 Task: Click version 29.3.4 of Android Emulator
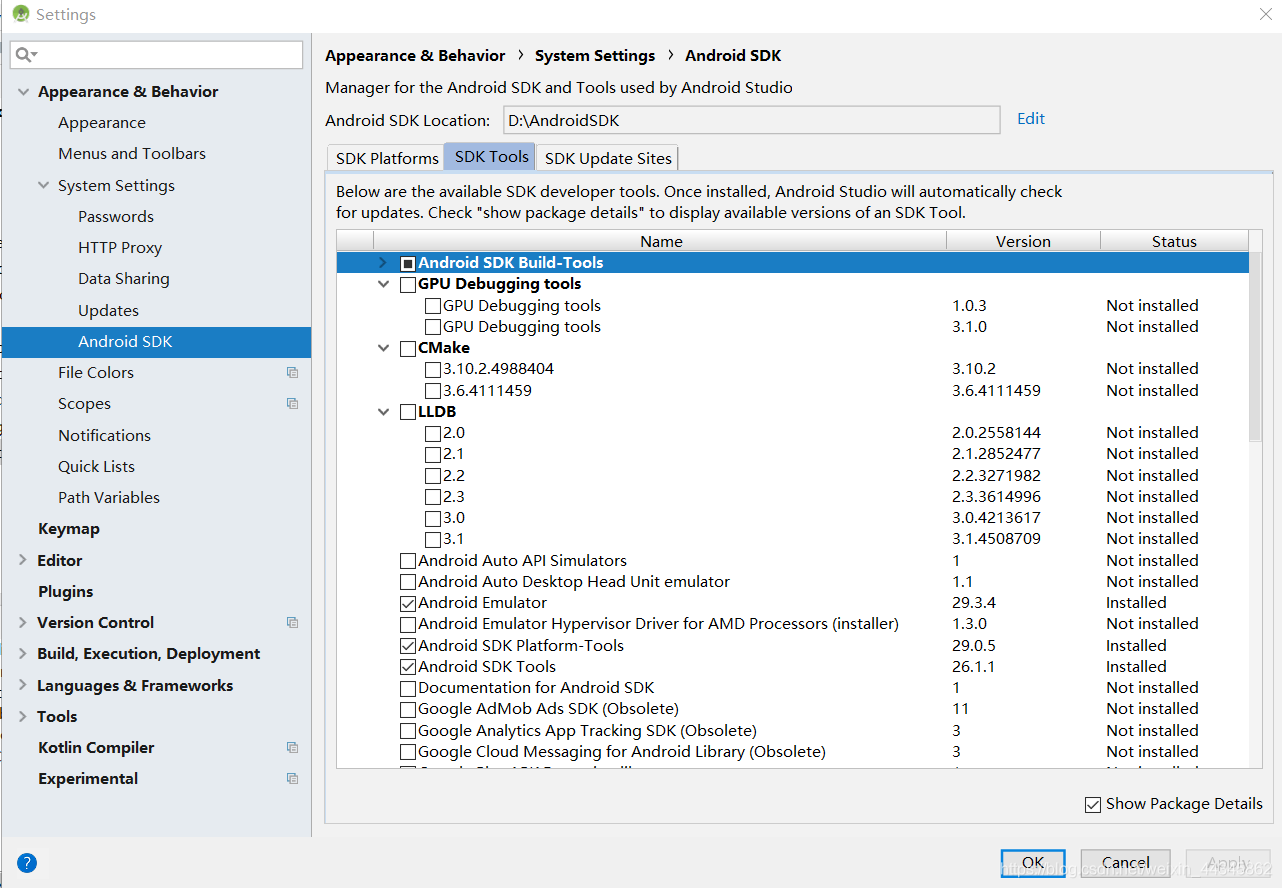(x=974, y=604)
